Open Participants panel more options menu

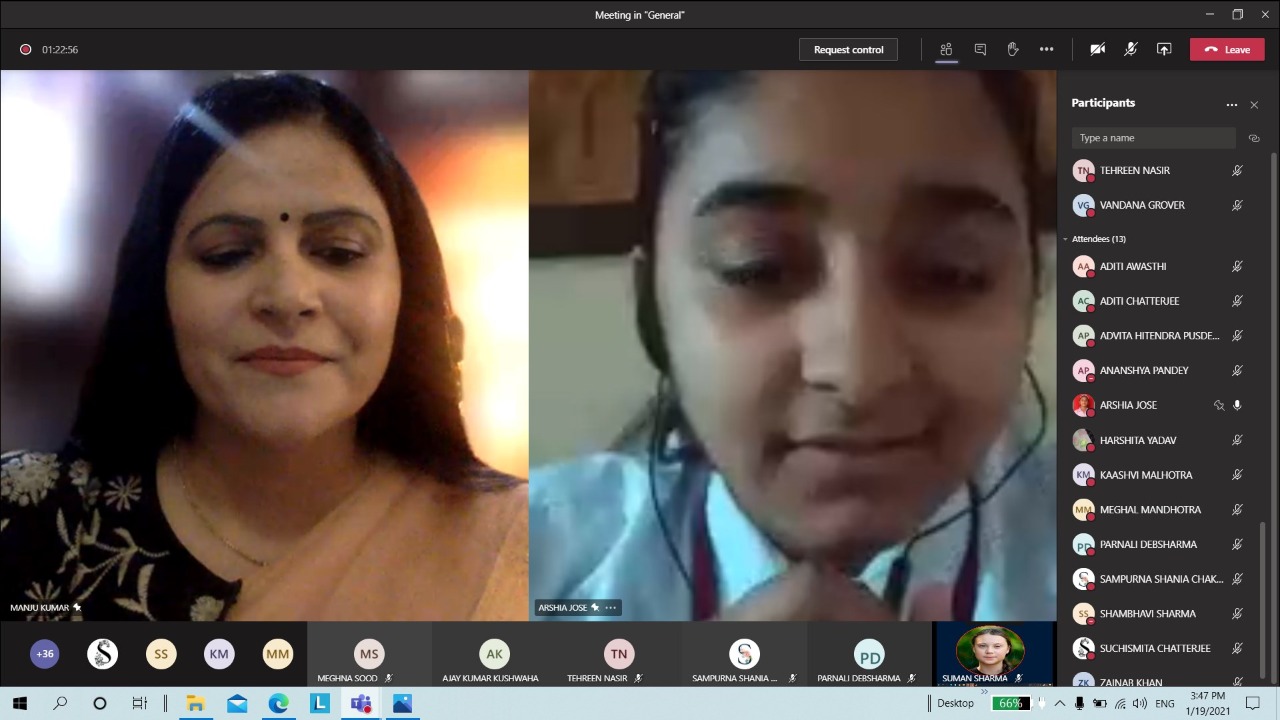click(1232, 104)
